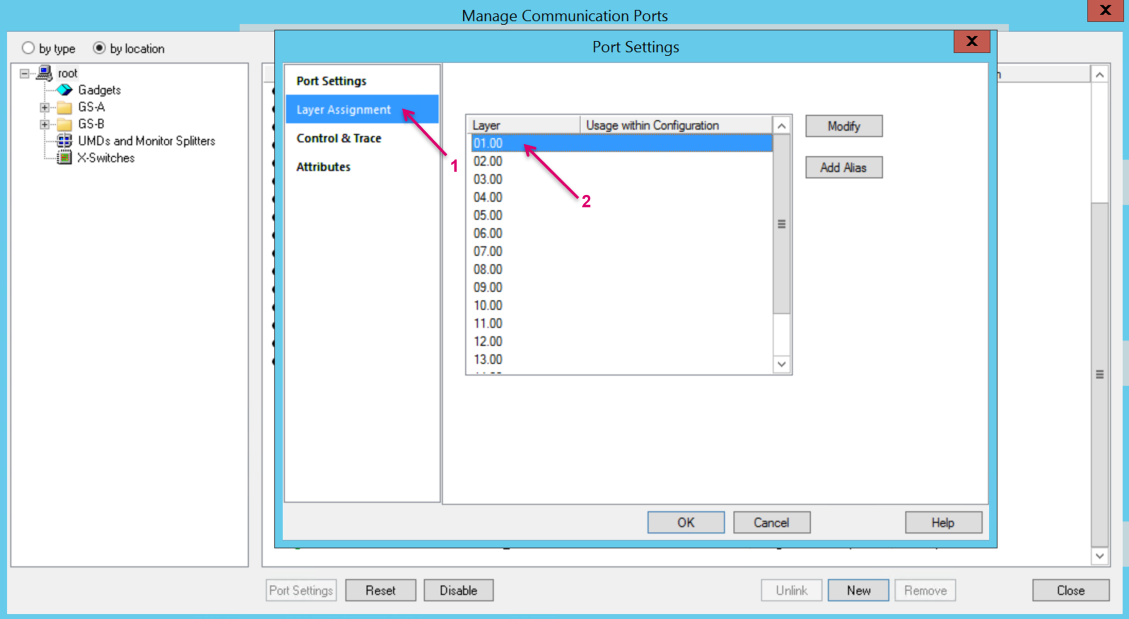Click the Modify button

click(x=843, y=126)
